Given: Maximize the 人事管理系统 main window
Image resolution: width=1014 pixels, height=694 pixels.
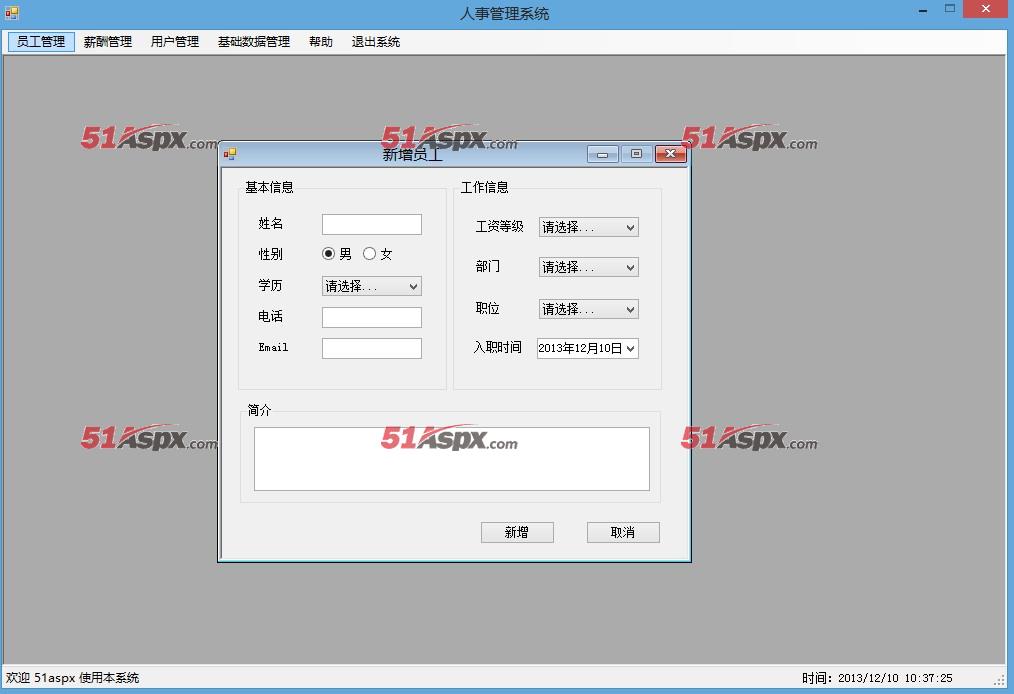Looking at the screenshot, I should tap(950, 9).
